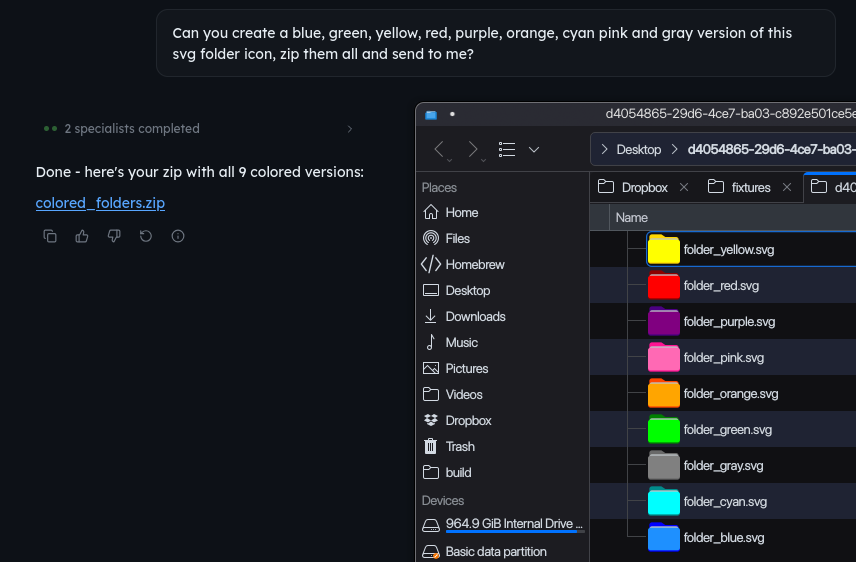The height and width of the screenshot is (562, 856).
Task: Close the Dropbox tab
Action: tap(684, 187)
